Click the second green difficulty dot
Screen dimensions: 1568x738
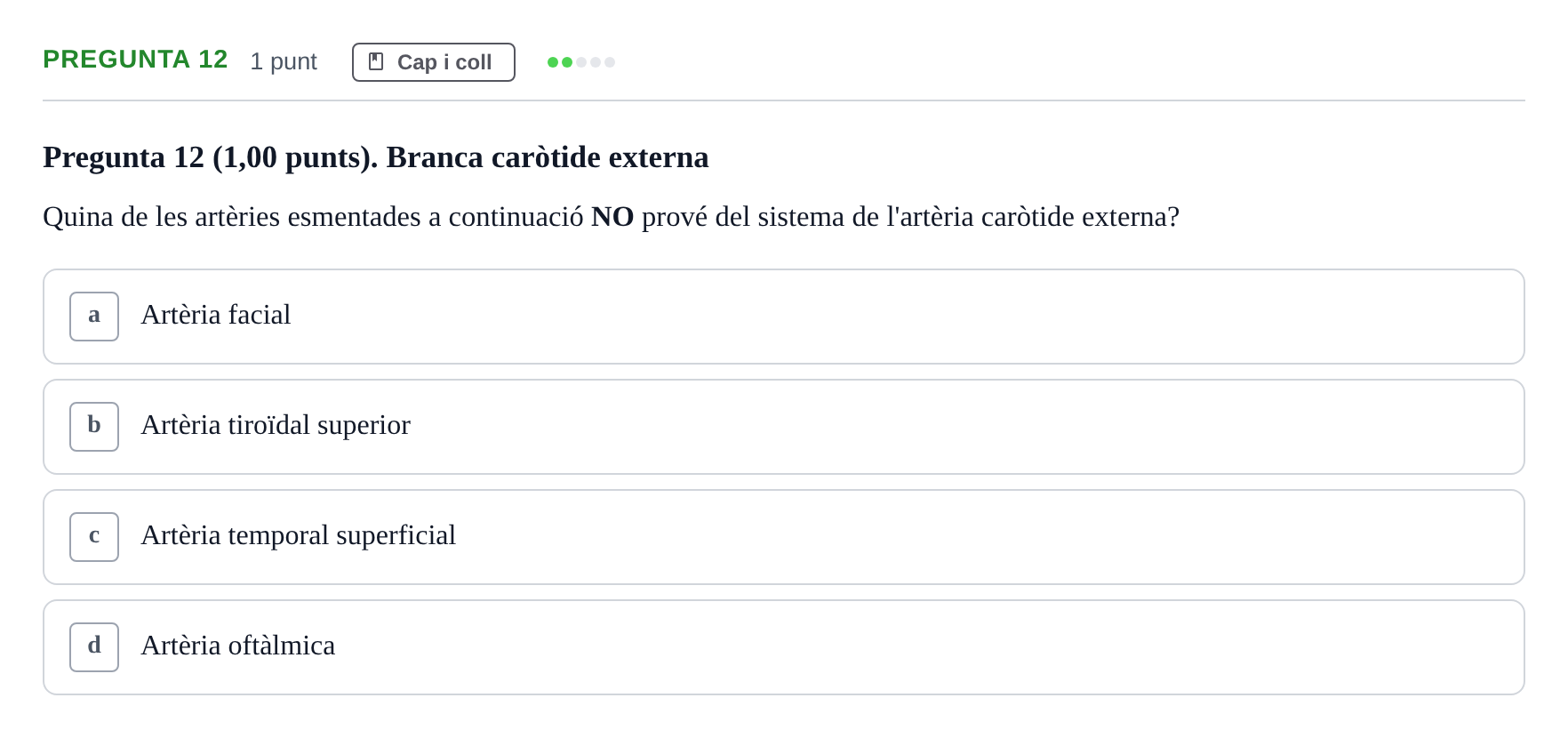pyautogui.click(x=567, y=62)
